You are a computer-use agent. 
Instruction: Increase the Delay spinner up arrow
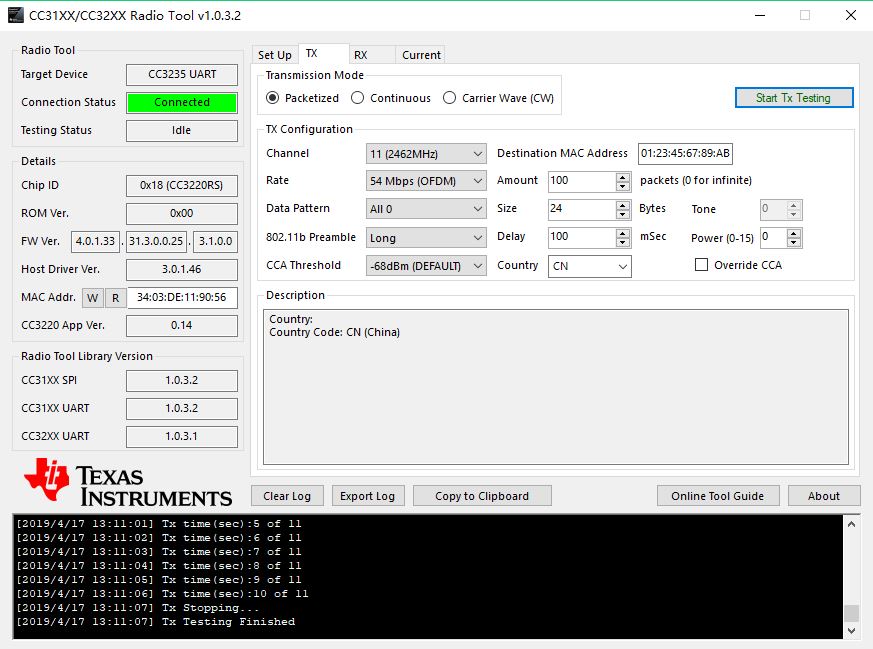tap(623, 233)
